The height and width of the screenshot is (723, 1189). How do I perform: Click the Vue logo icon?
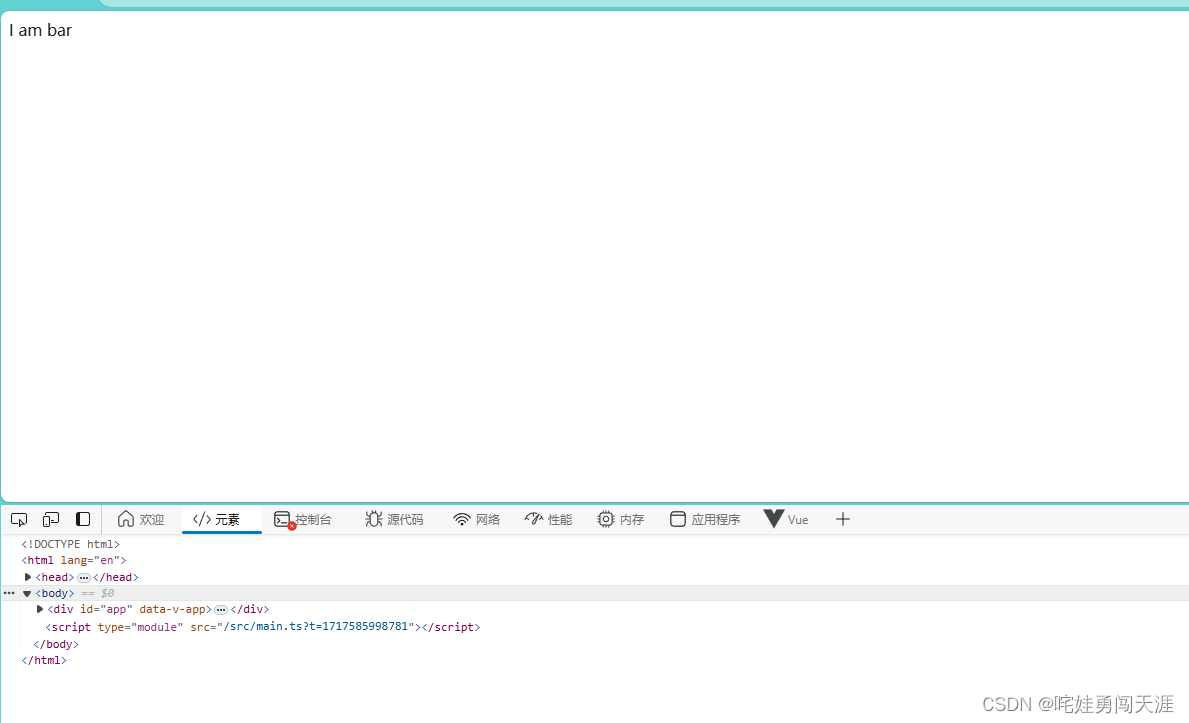(773, 519)
